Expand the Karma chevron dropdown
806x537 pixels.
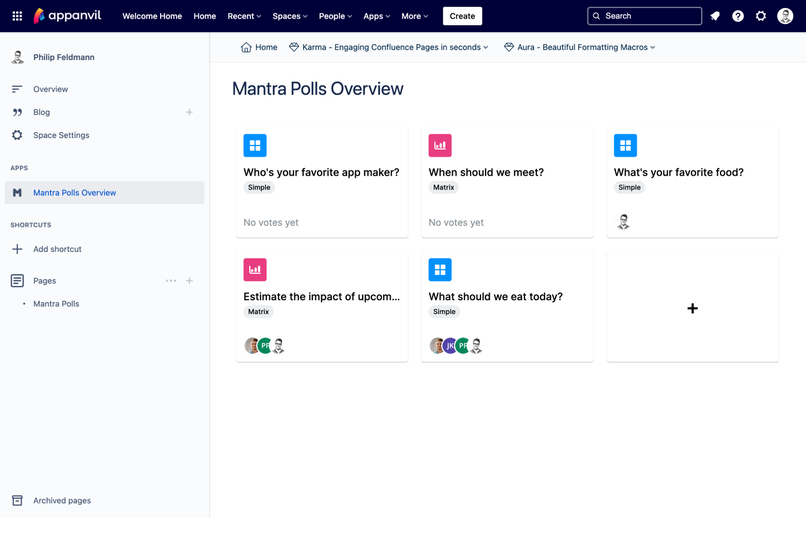(485, 47)
